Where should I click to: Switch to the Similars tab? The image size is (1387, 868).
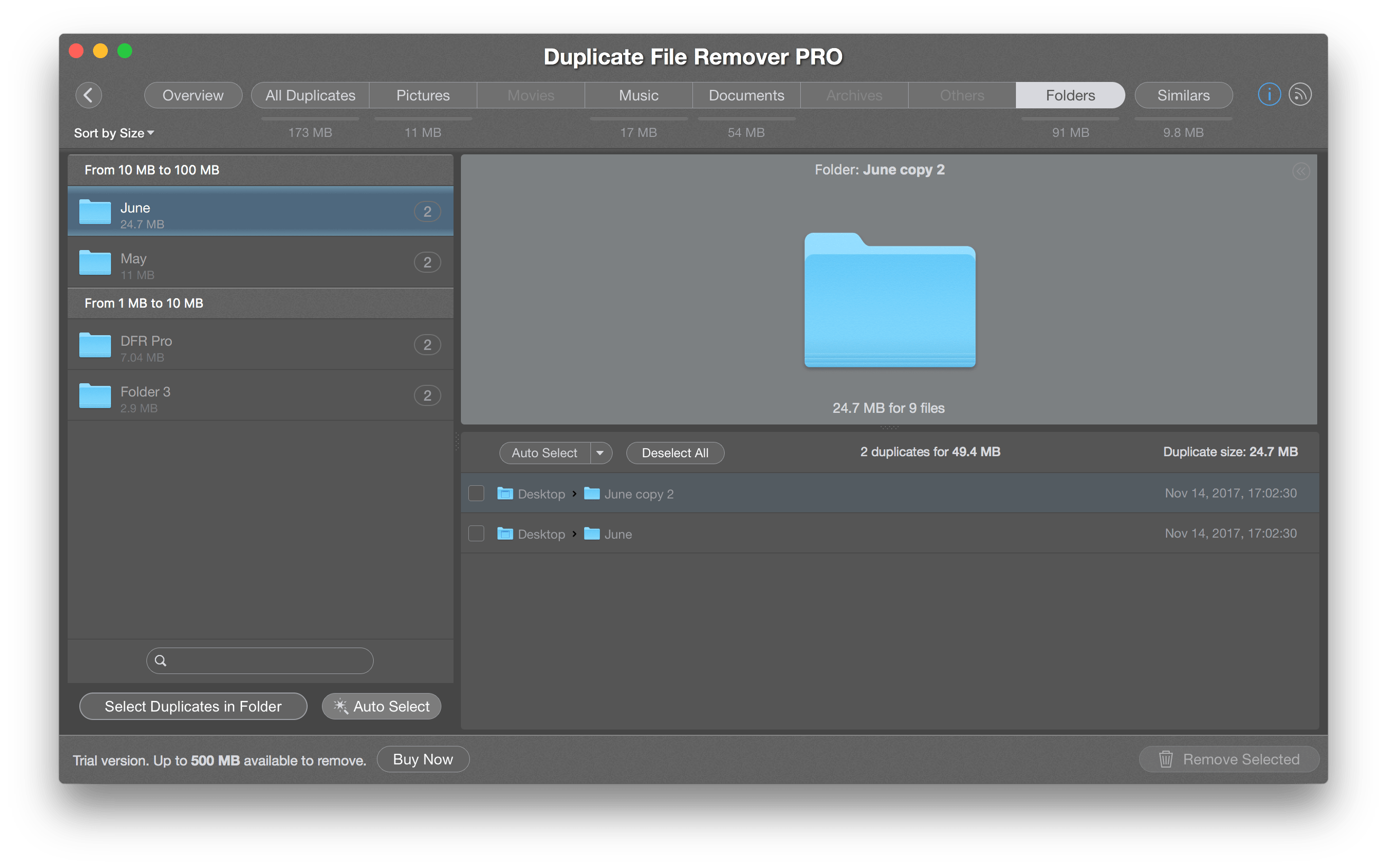click(1183, 95)
